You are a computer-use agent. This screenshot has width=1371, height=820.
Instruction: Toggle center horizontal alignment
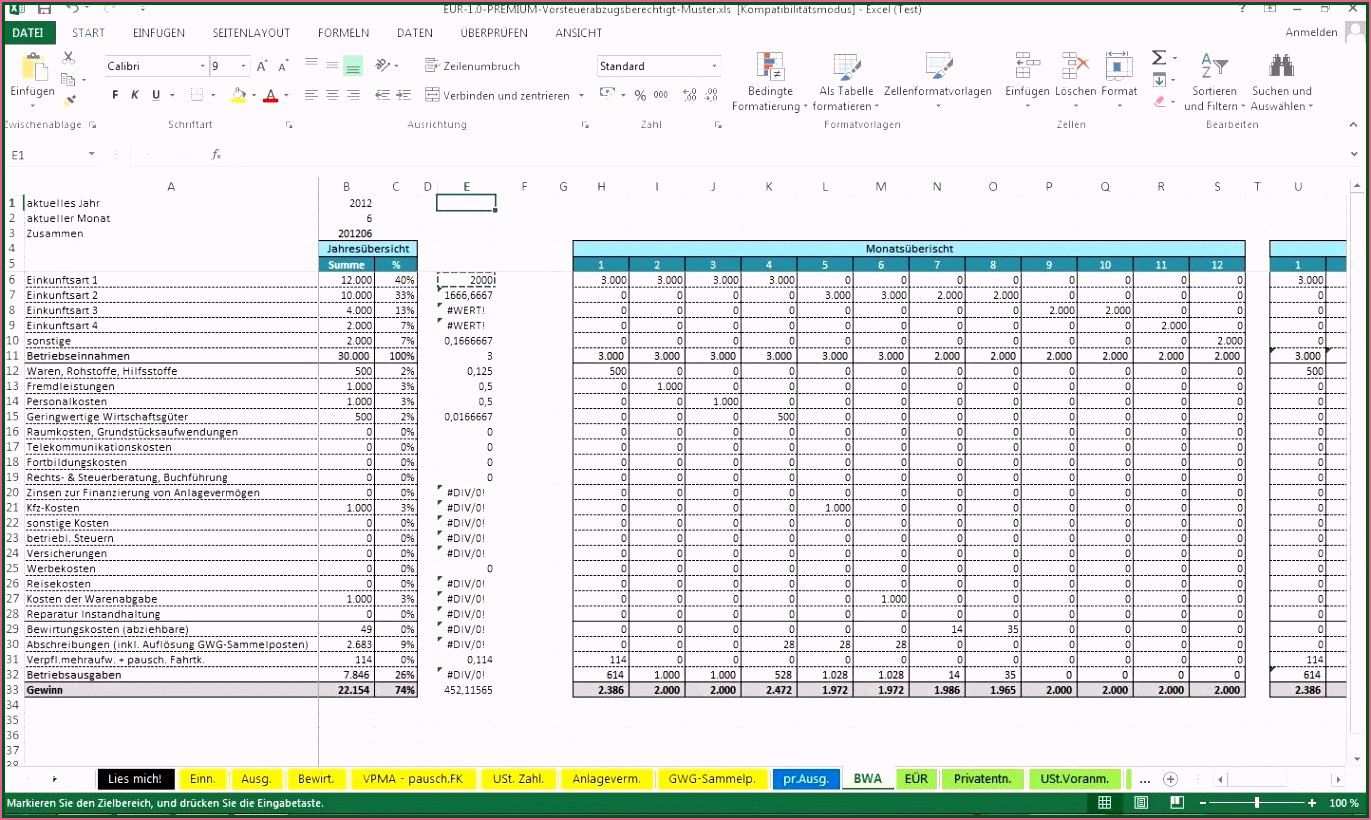click(x=331, y=95)
